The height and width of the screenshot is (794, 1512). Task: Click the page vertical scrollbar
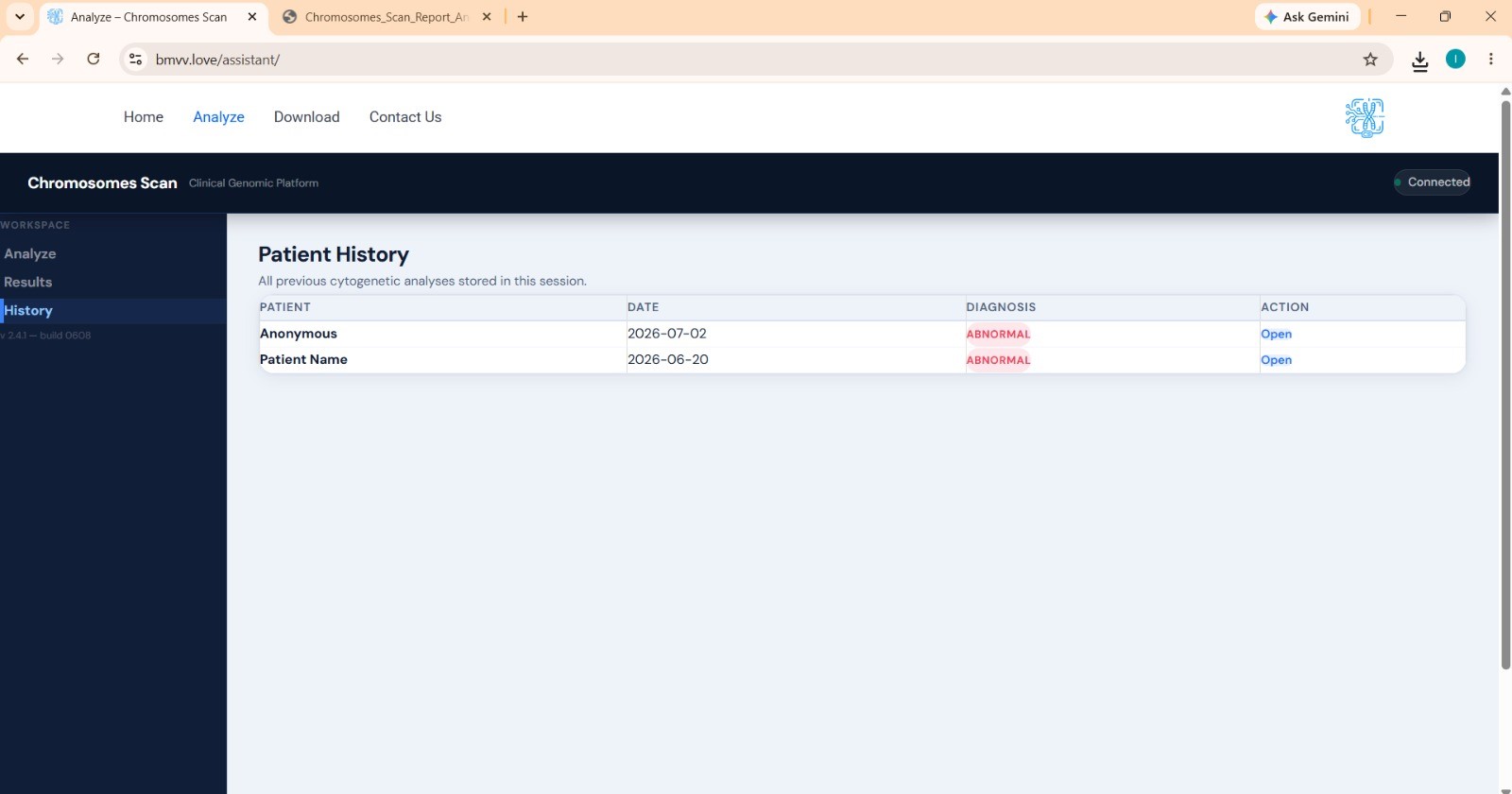(x=1505, y=384)
